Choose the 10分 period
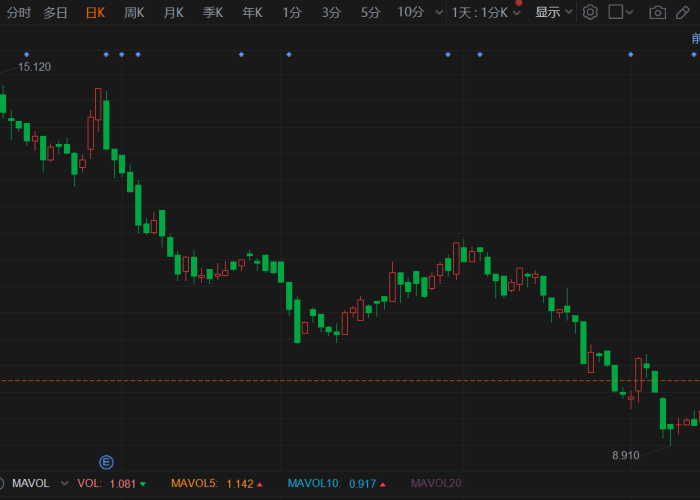This screenshot has height=500, width=700. [x=411, y=12]
